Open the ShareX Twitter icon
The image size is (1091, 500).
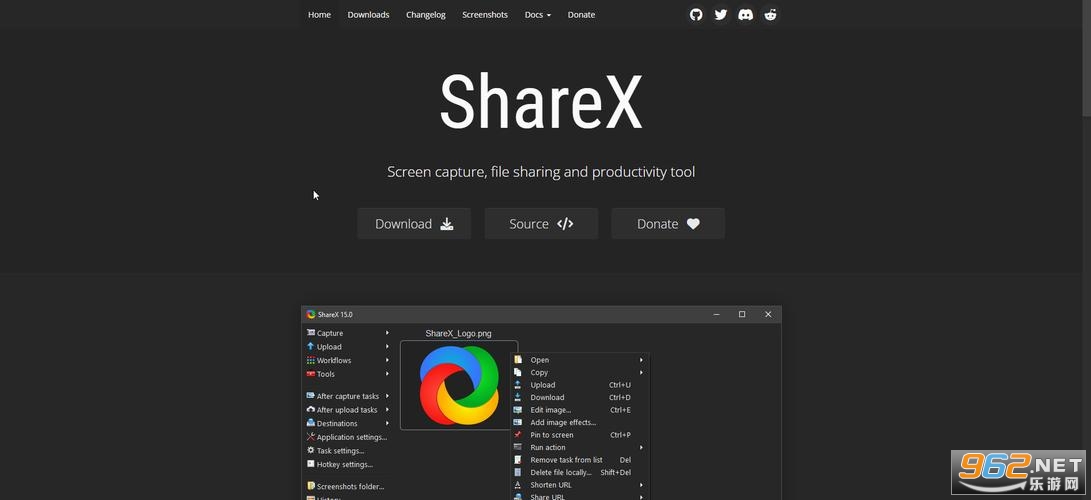pos(721,15)
